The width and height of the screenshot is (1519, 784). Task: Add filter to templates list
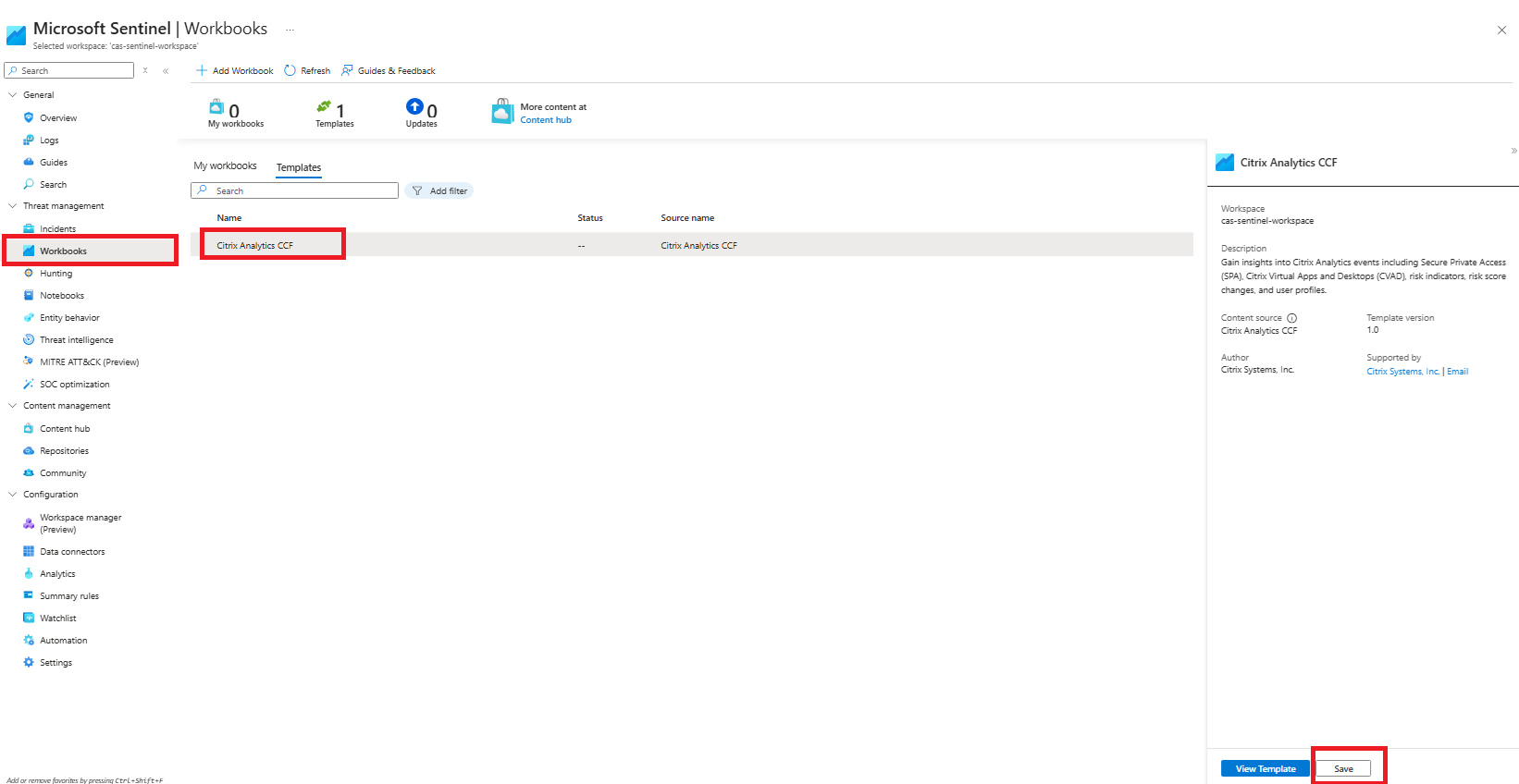[439, 190]
